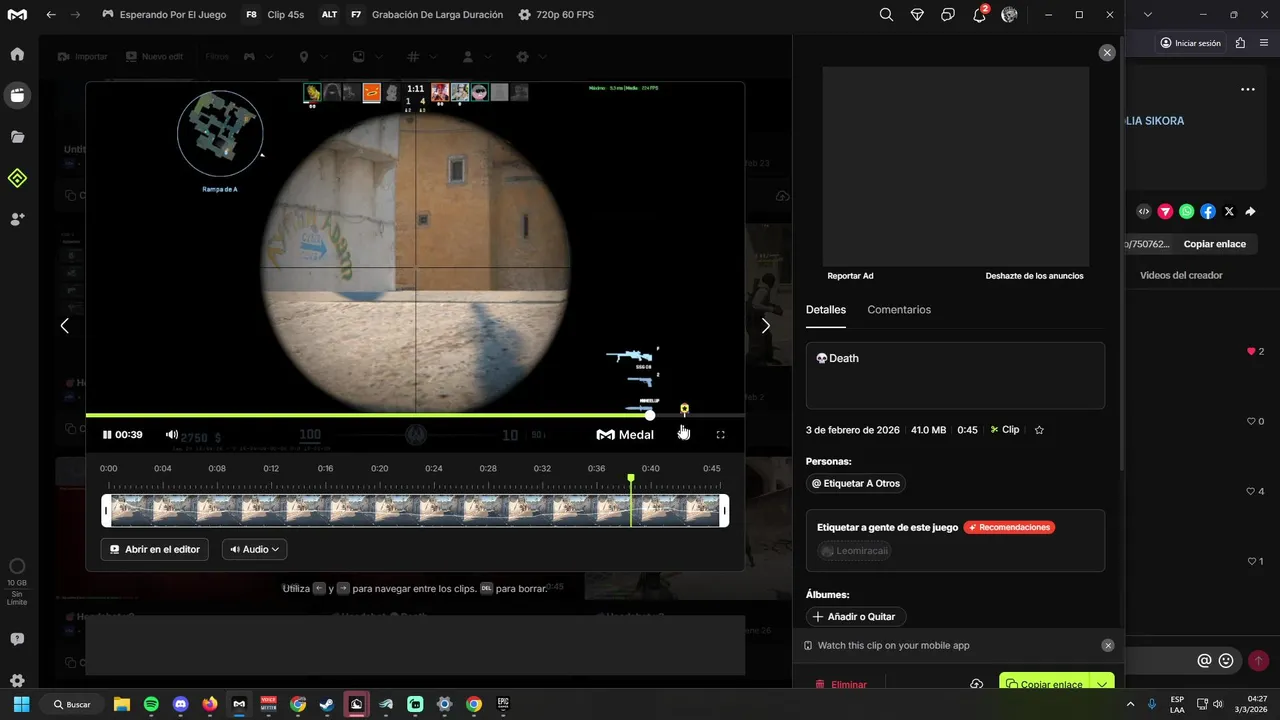Screen dimensions: 1280x720
Task: Click the Recomendaciones badge
Action: point(1009,527)
